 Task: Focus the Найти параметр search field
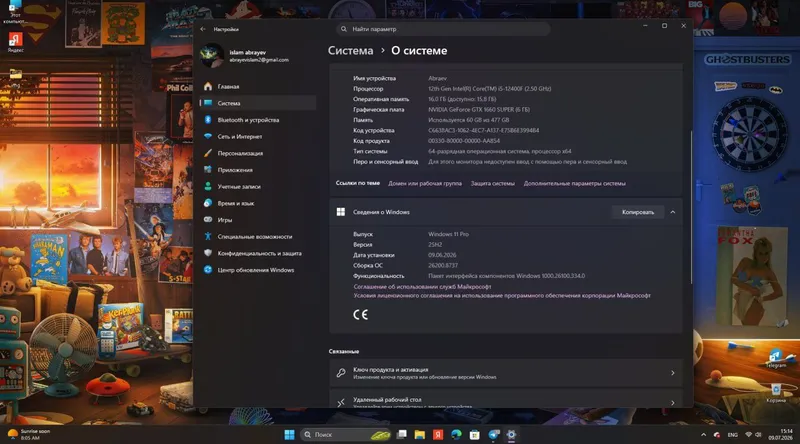(x=443, y=29)
